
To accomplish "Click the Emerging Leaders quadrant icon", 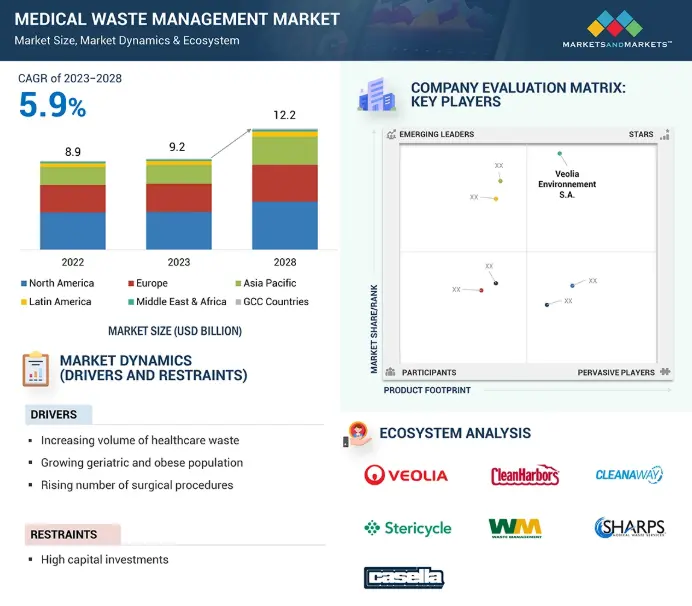I will 391,134.
